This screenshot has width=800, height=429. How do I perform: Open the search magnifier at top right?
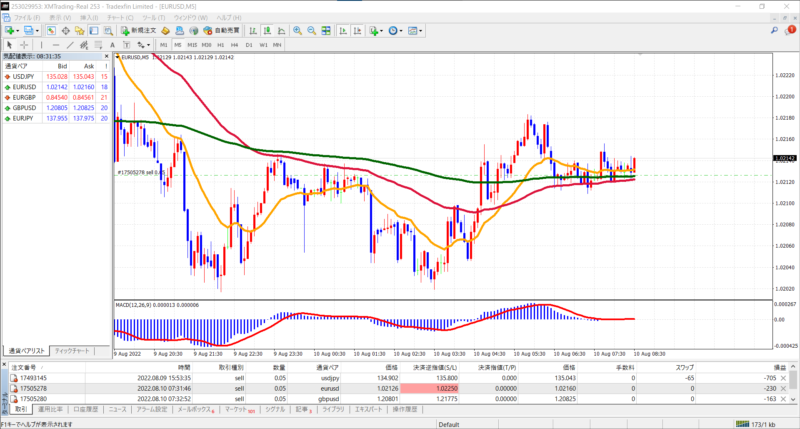point(774,31)
